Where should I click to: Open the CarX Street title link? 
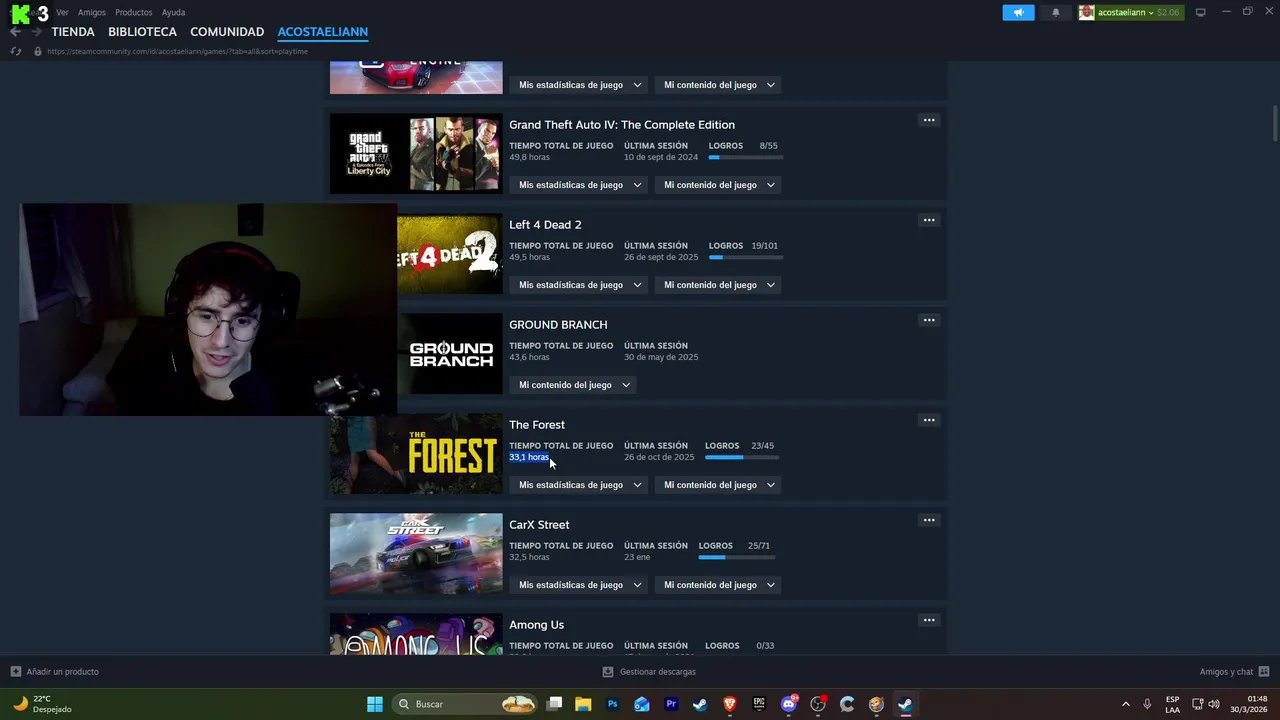point(539,525)
